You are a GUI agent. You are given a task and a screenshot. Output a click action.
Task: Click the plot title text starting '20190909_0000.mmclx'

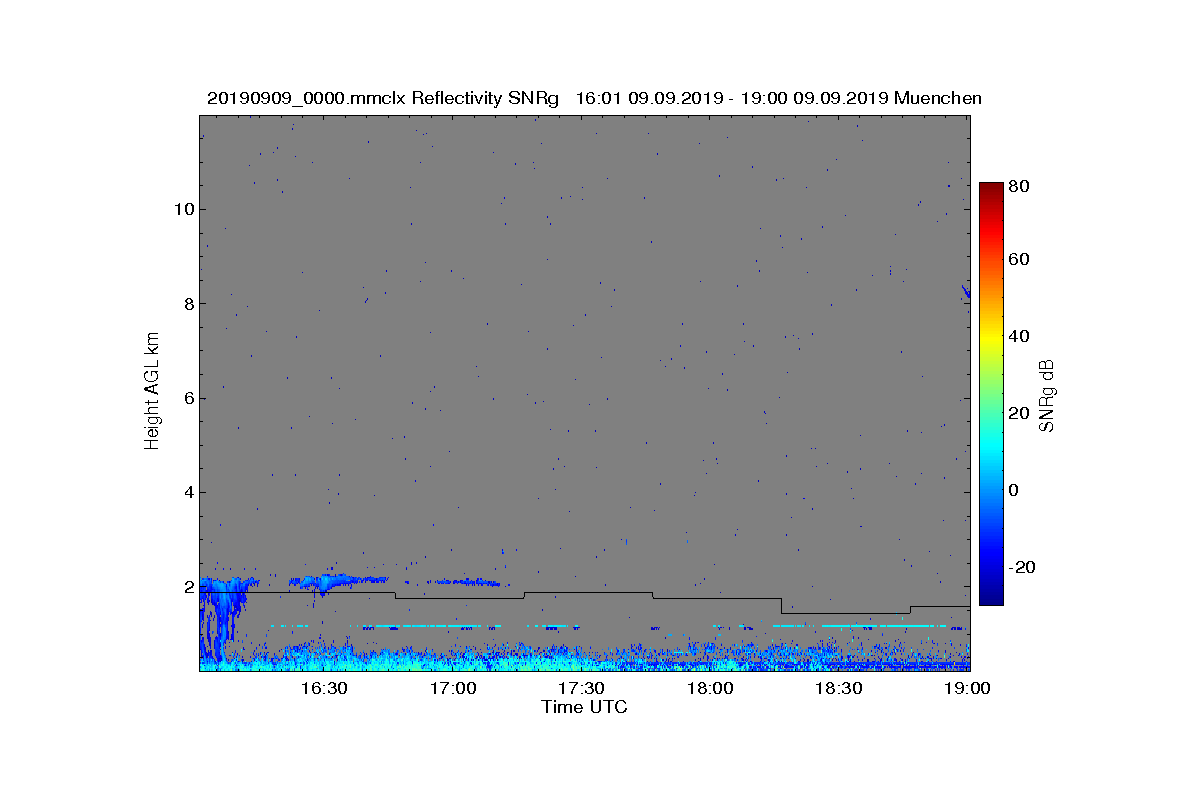pyautogui.click(x=594, y=98)
